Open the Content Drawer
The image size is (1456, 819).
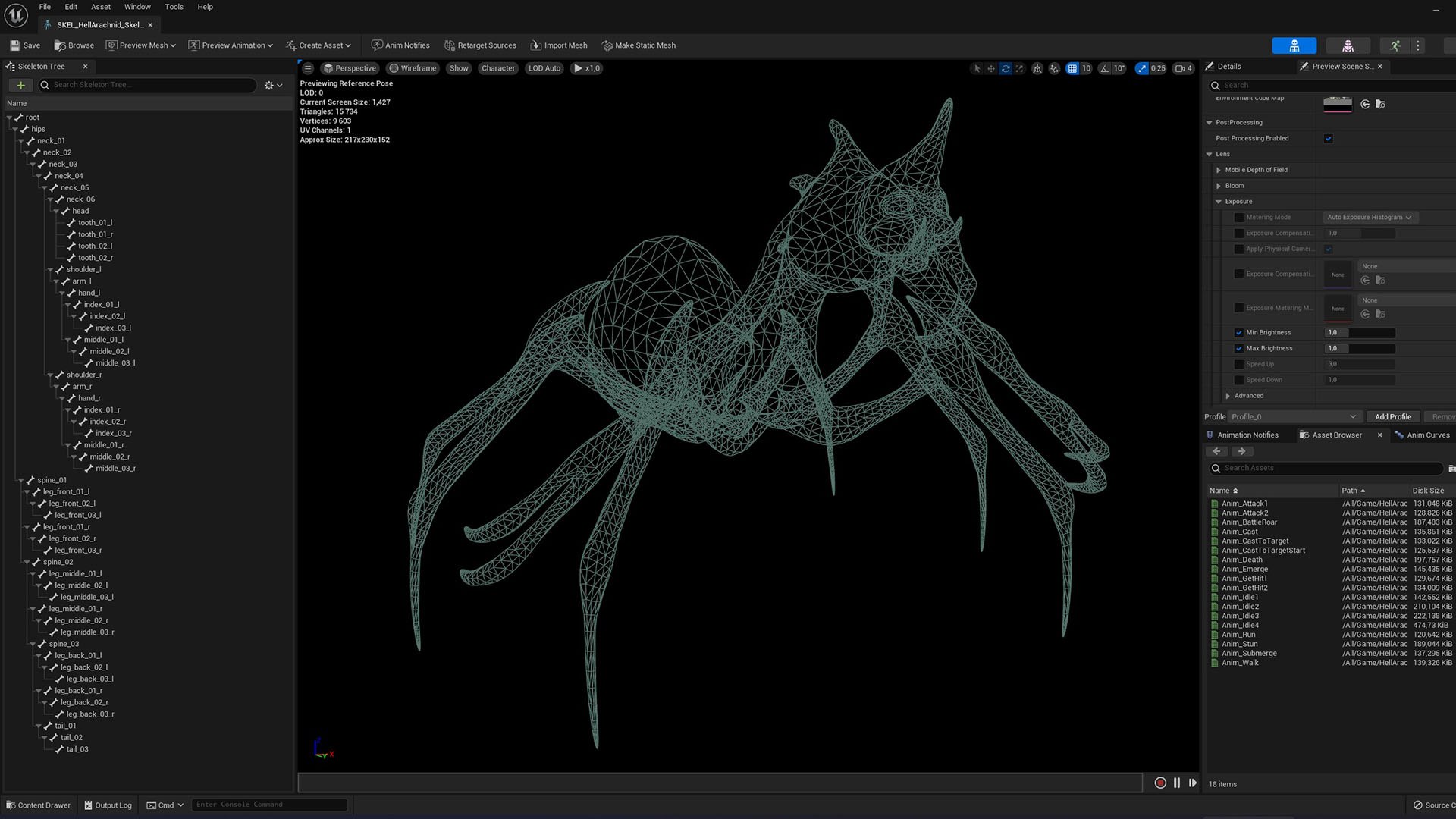39,805
